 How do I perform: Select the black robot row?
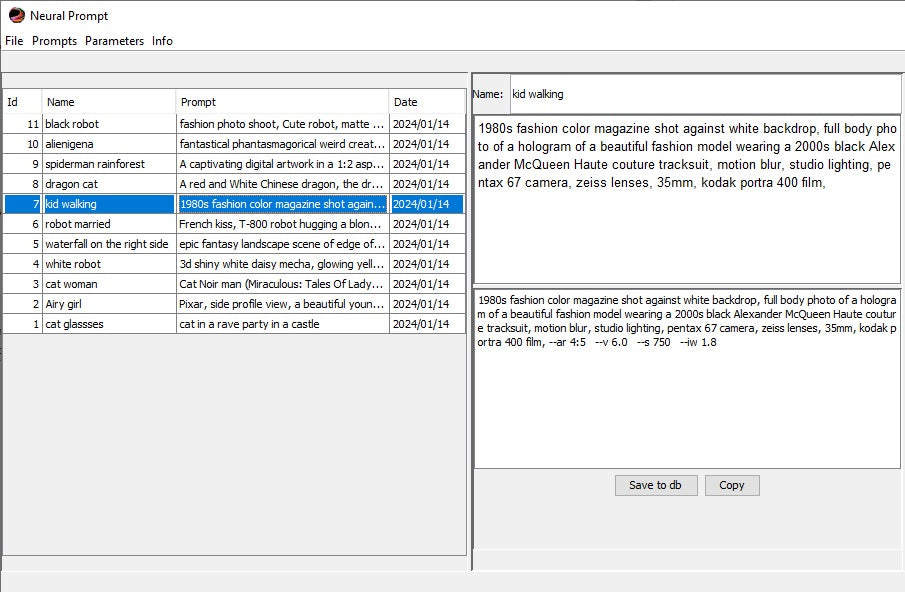point(108,124)
